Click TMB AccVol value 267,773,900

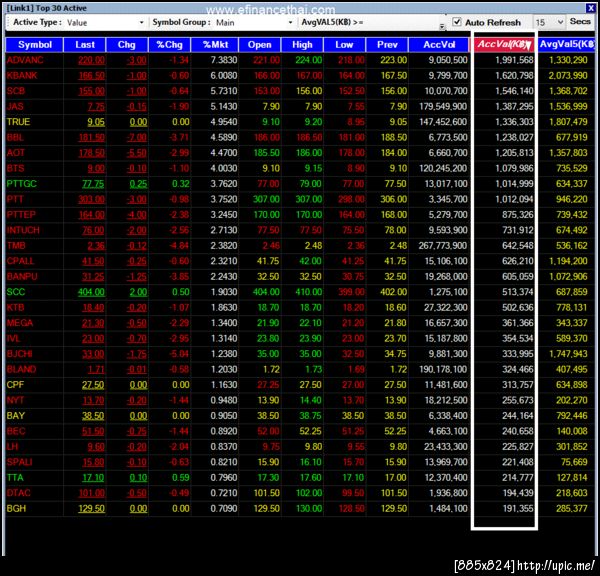coord(443,246)
